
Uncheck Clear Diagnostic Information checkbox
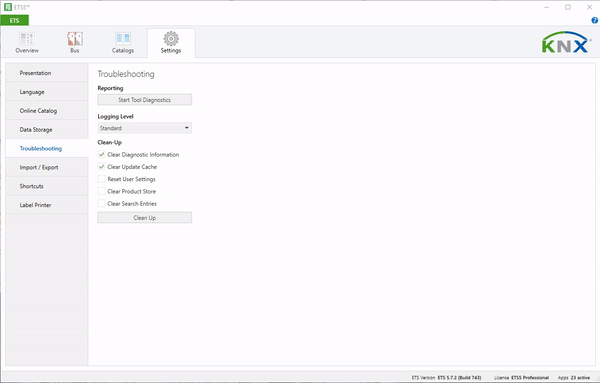(101, 155)
